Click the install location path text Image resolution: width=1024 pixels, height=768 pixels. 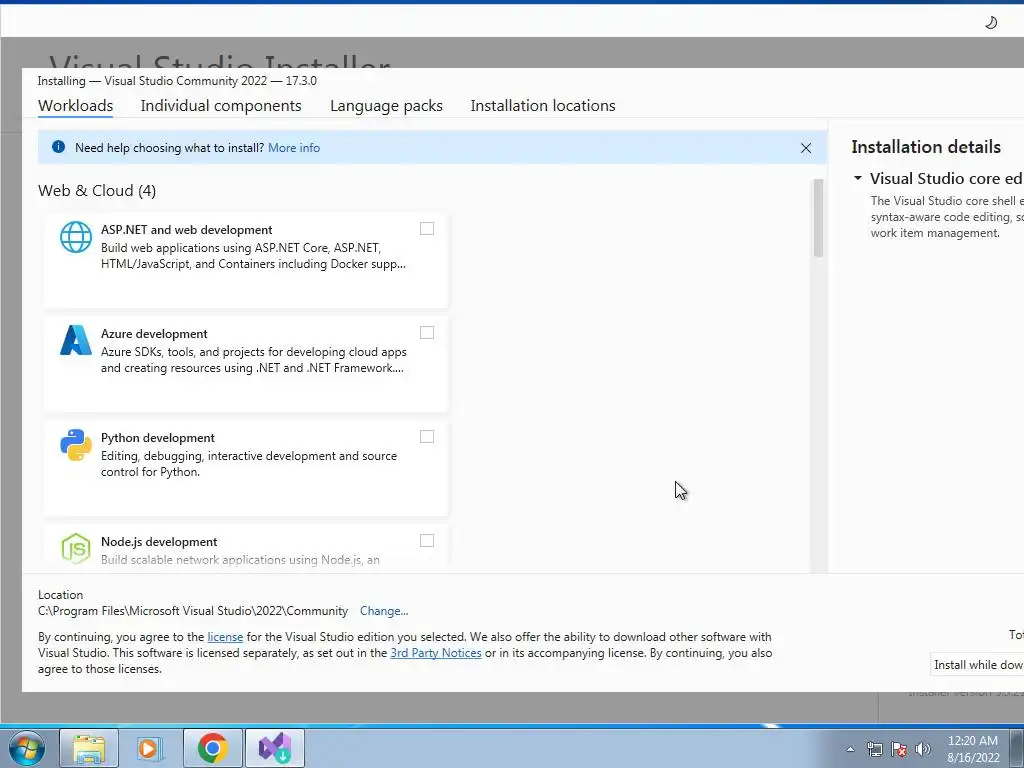click(x=193, y=611)
